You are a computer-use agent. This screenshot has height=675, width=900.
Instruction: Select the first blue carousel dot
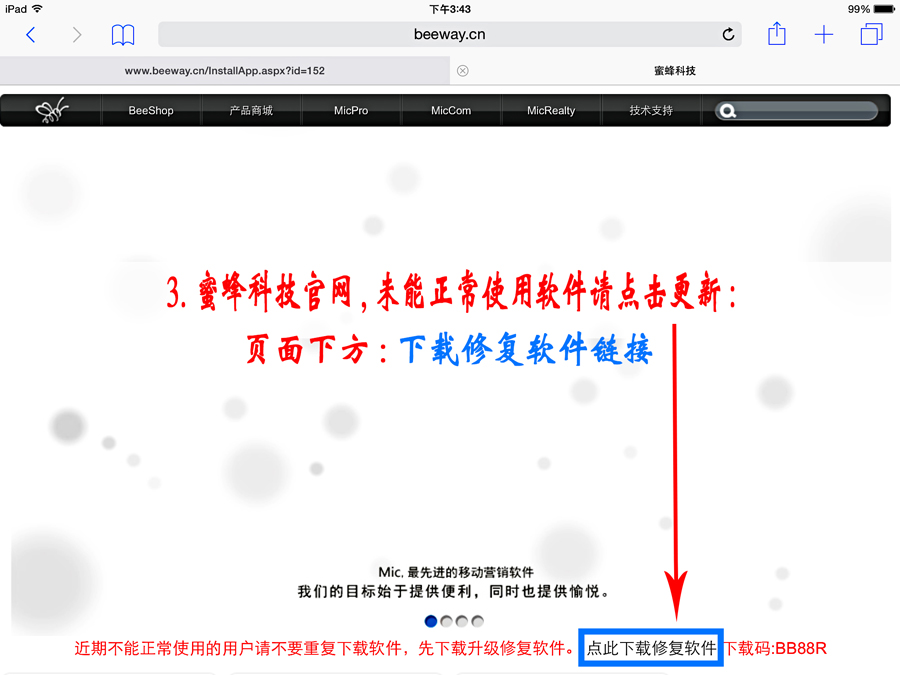tap(430, 621)
